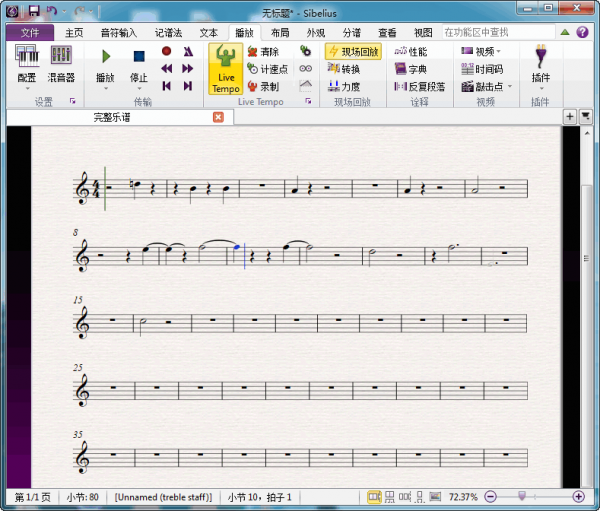Click the Dictionary (字典) icon
Screen dimensions: 600x511
(410, 69)
